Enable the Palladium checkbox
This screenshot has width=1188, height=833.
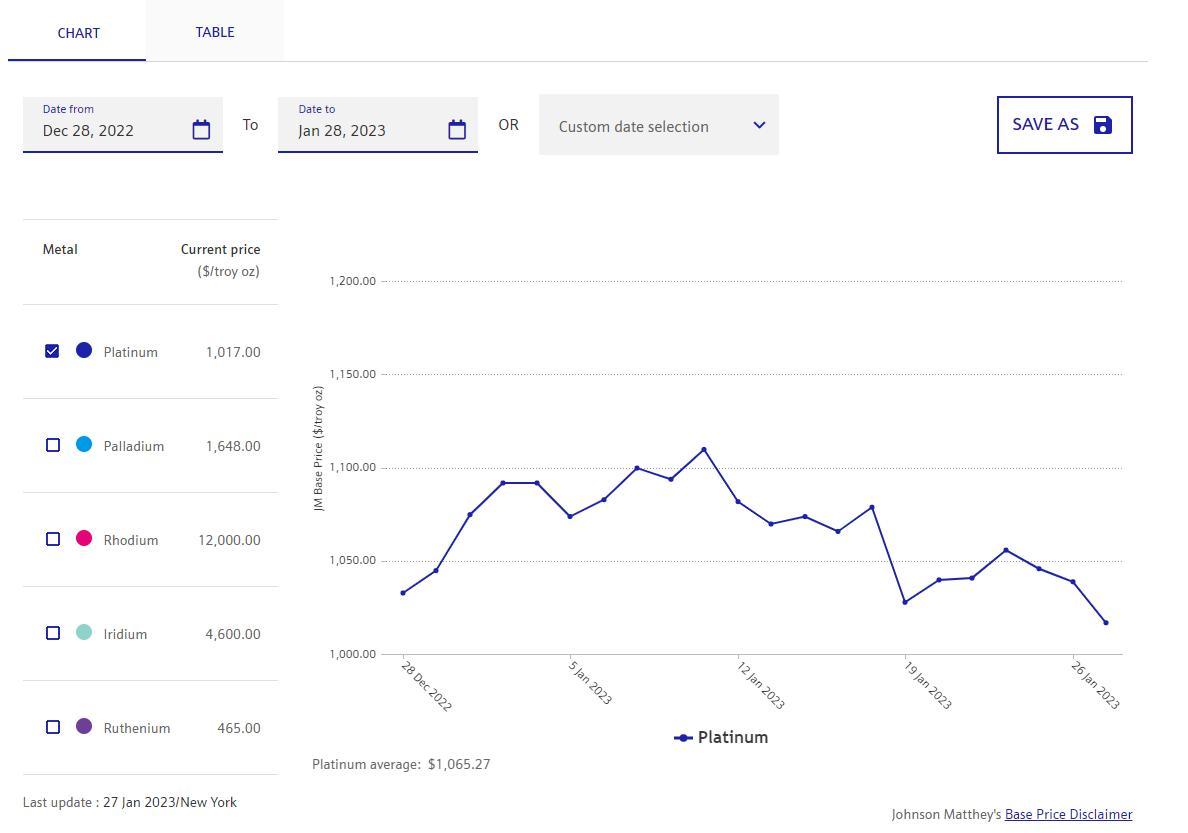tap(53, 445)
